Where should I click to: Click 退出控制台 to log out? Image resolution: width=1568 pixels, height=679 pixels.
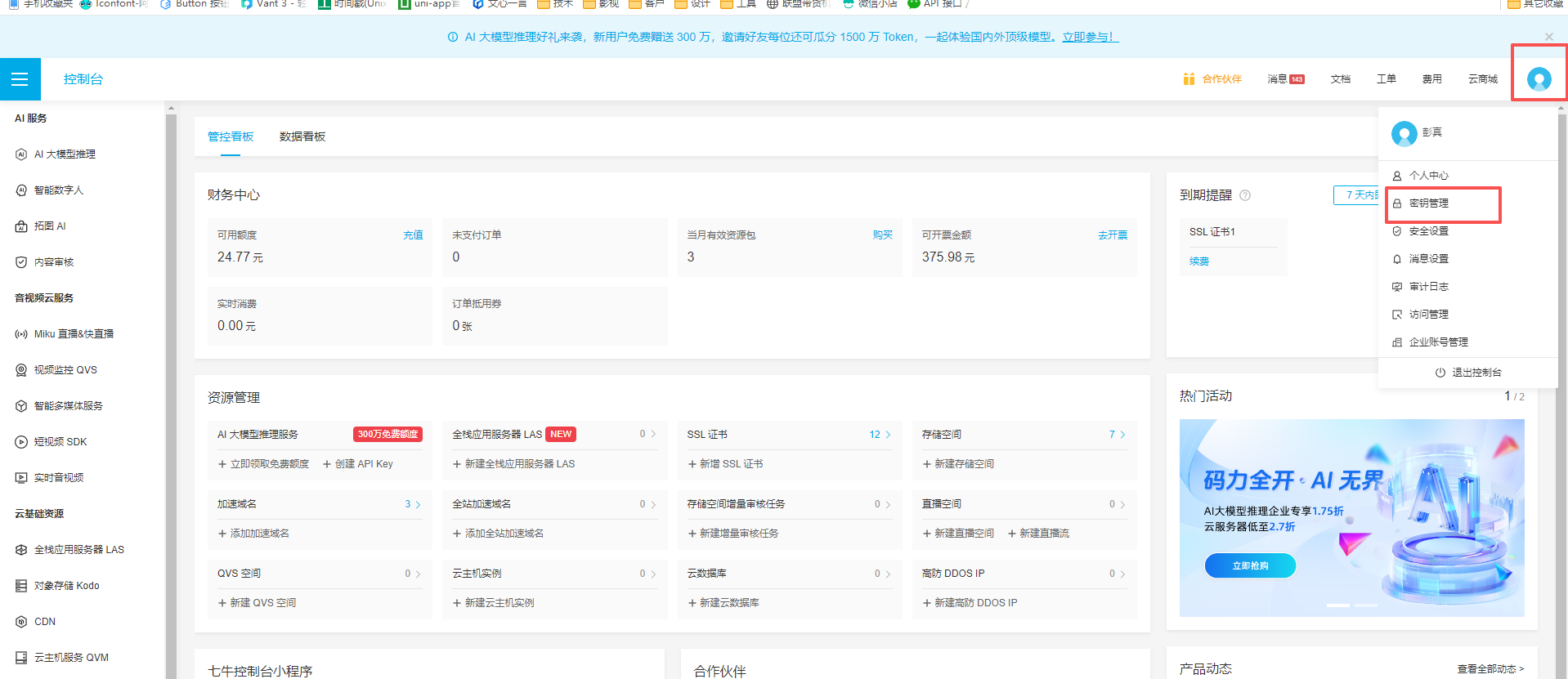(1468, 373)
